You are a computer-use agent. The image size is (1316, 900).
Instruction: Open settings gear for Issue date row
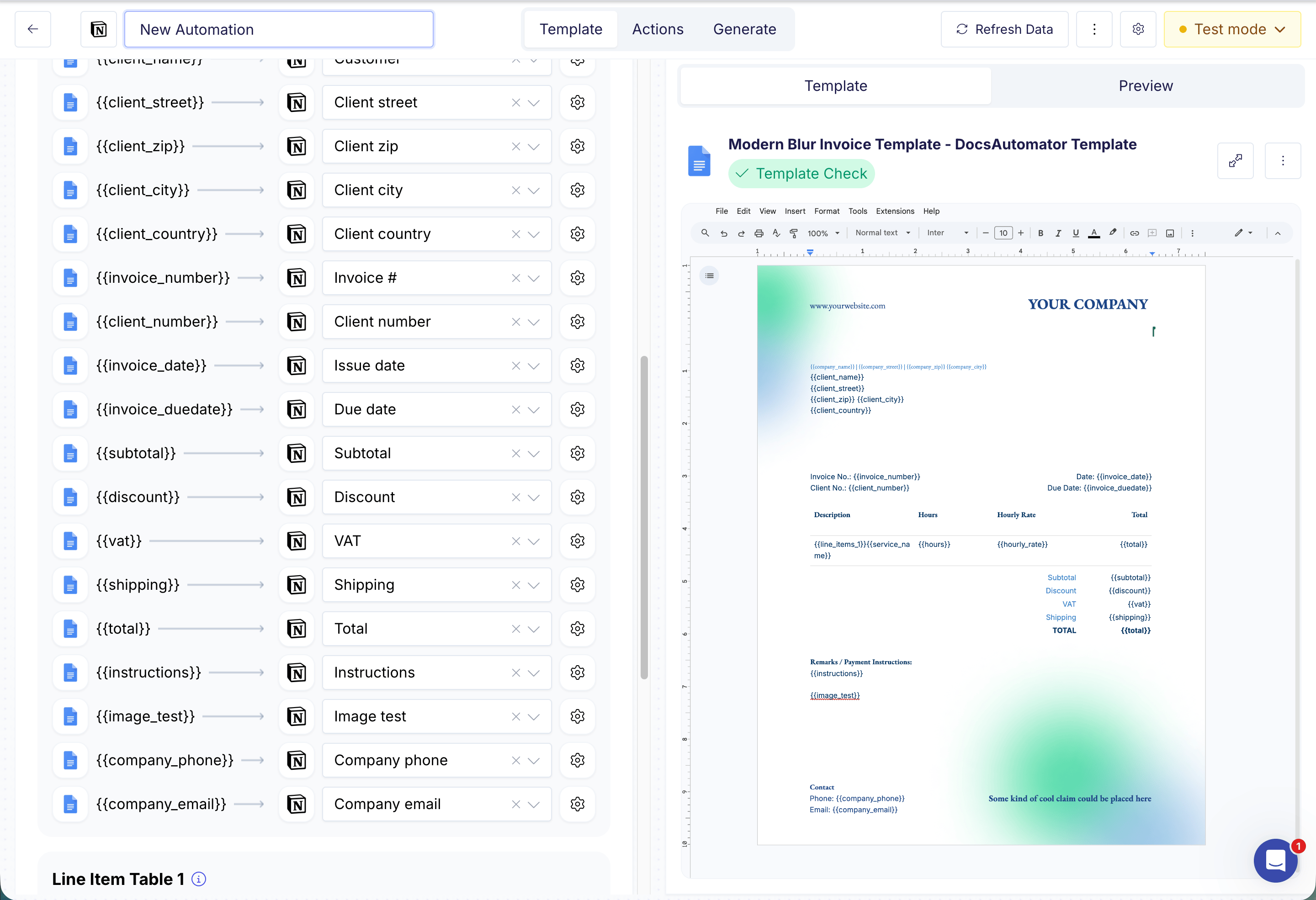tap(577, 365)
